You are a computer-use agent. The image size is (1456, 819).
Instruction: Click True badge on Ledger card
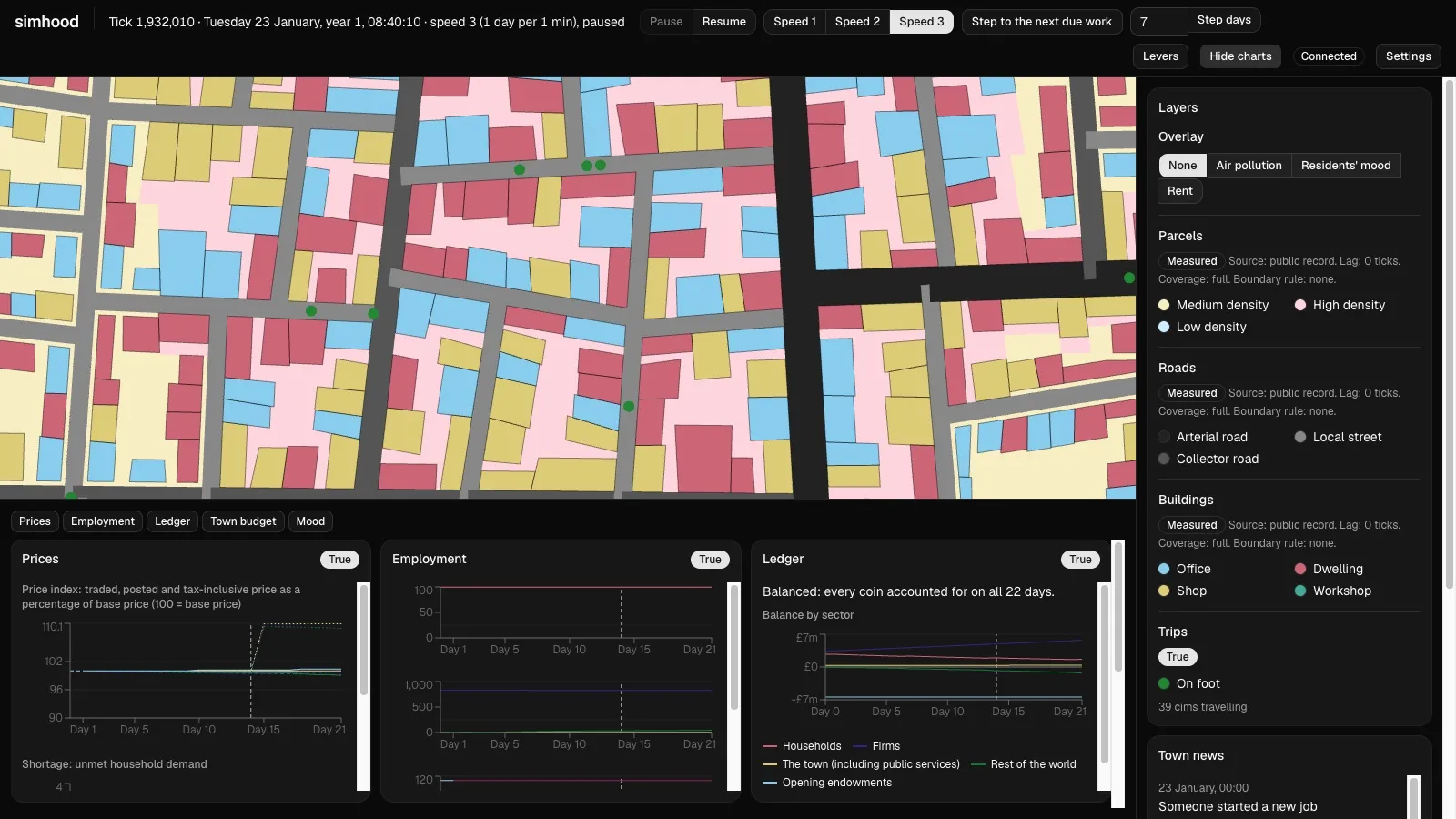[1080, 560]
